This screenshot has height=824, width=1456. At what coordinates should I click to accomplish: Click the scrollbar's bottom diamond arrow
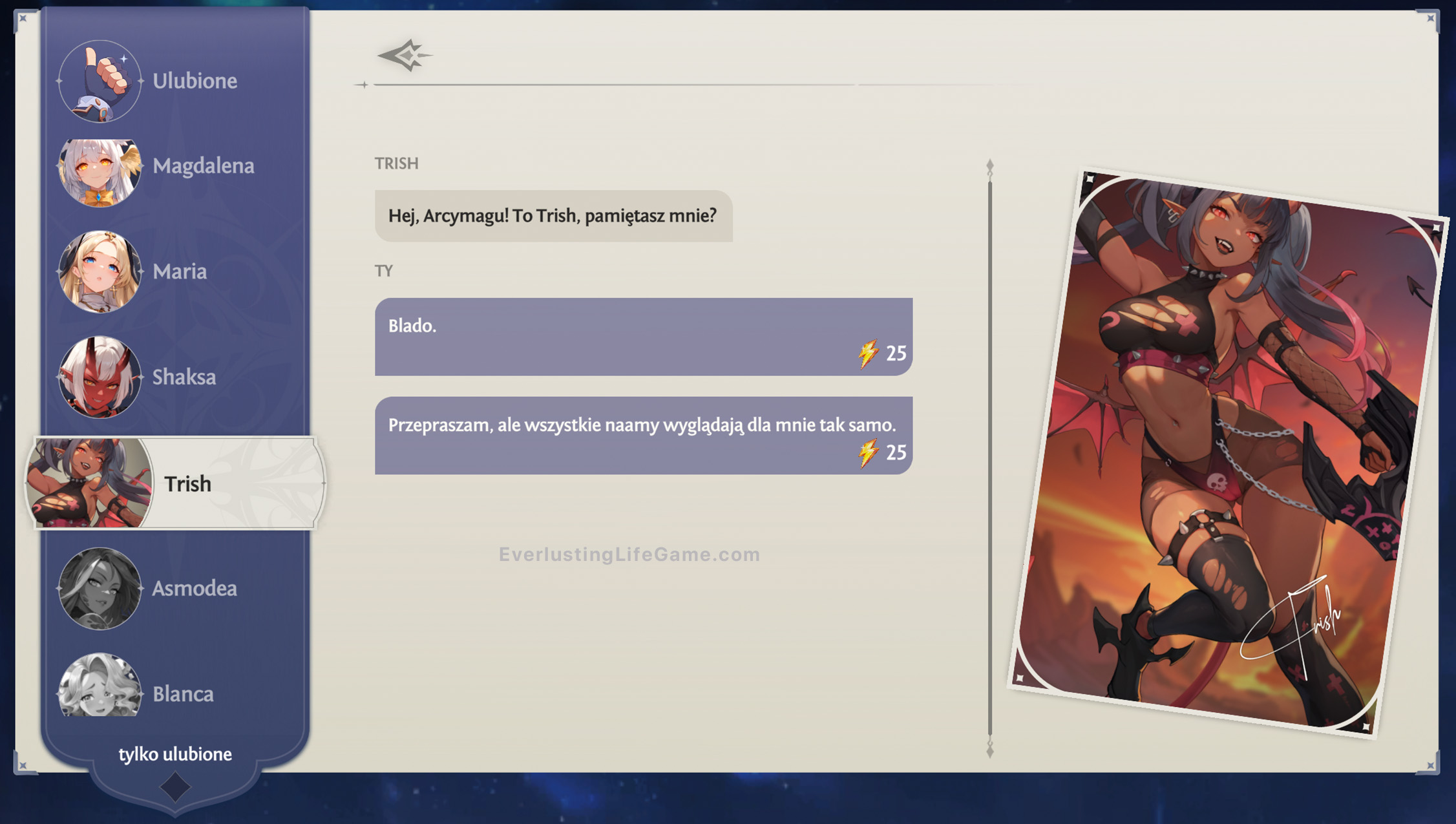click(989, 752)
